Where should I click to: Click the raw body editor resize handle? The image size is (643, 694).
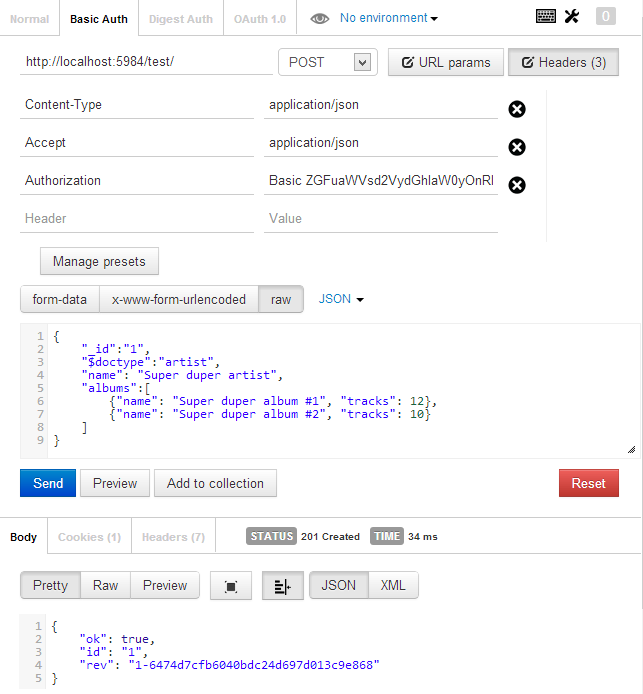coord(631,450)
